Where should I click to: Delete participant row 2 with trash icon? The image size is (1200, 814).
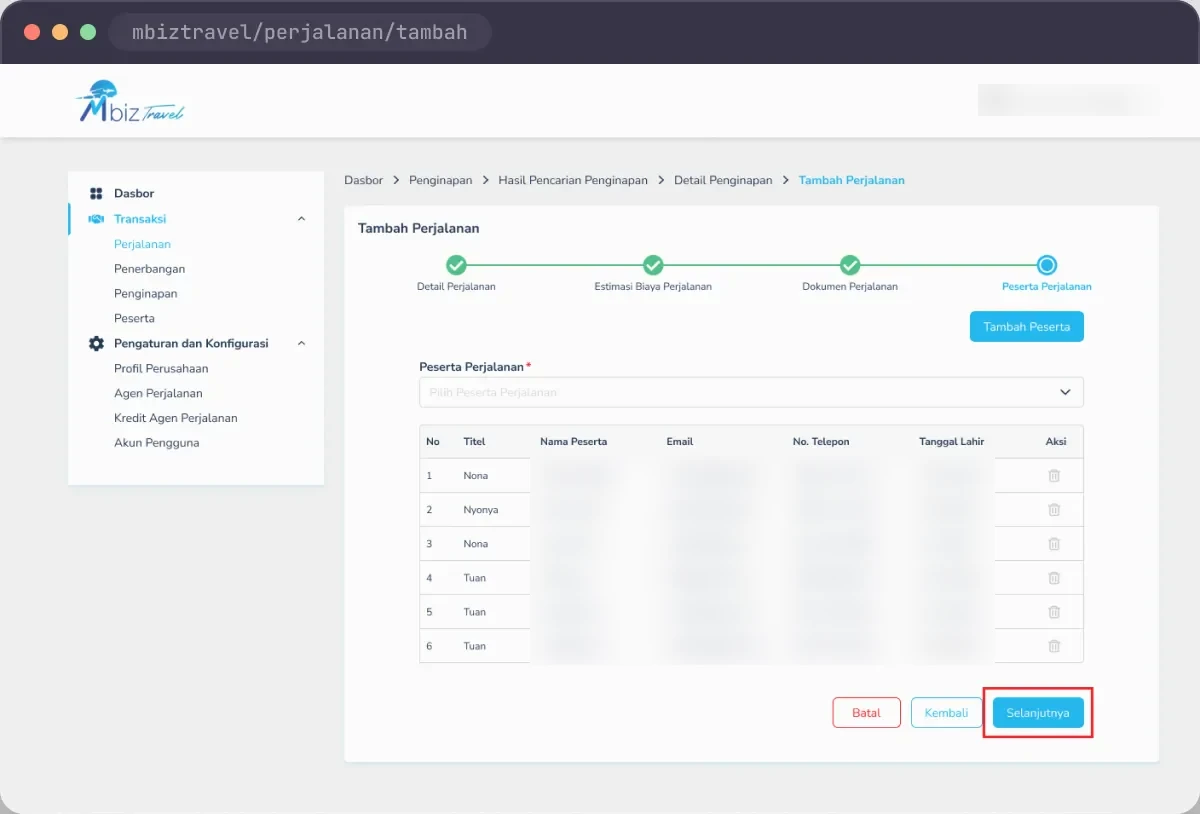[1054, 510]
